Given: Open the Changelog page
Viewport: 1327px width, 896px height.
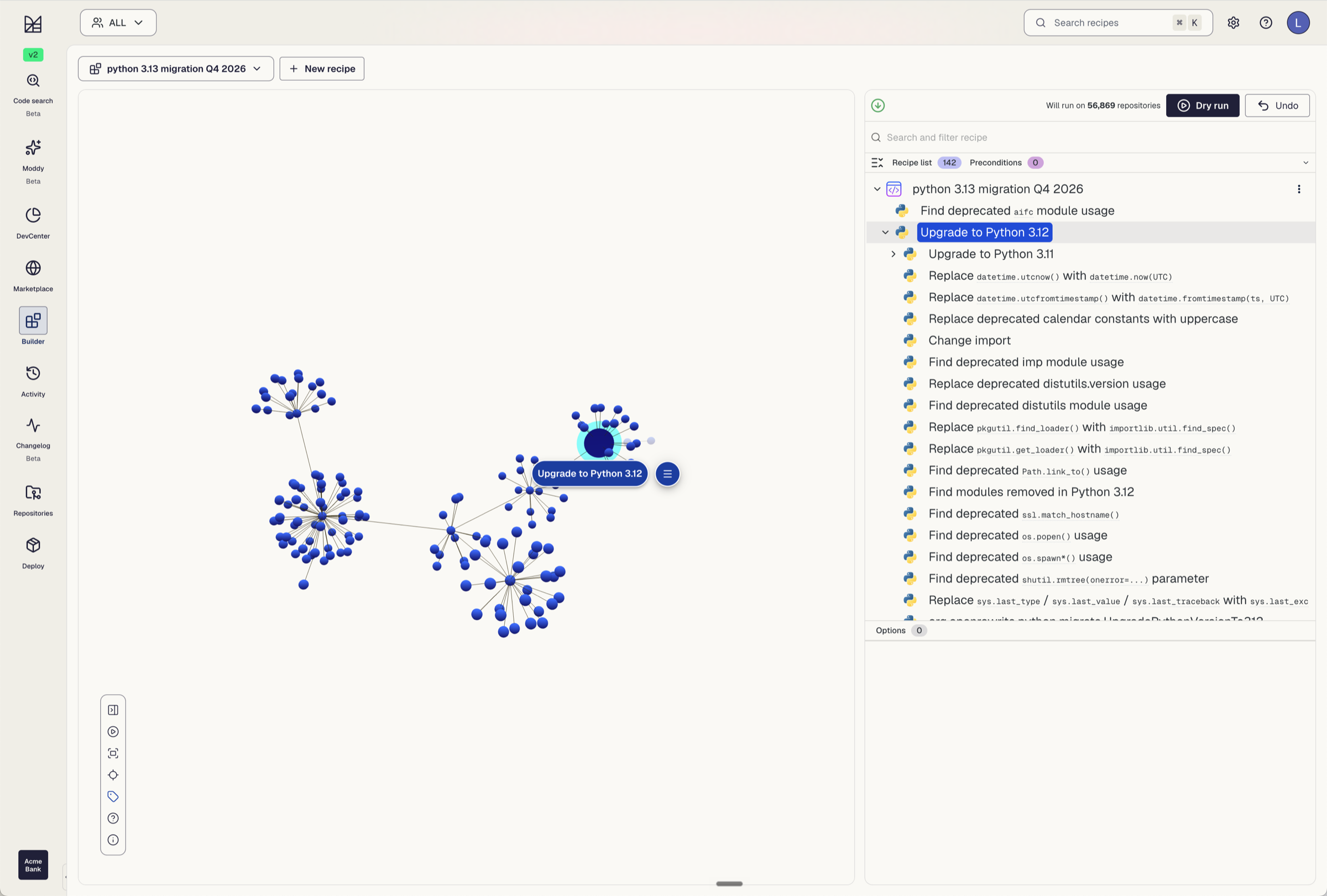Looking at the screenshot, I should coord(33,439).
